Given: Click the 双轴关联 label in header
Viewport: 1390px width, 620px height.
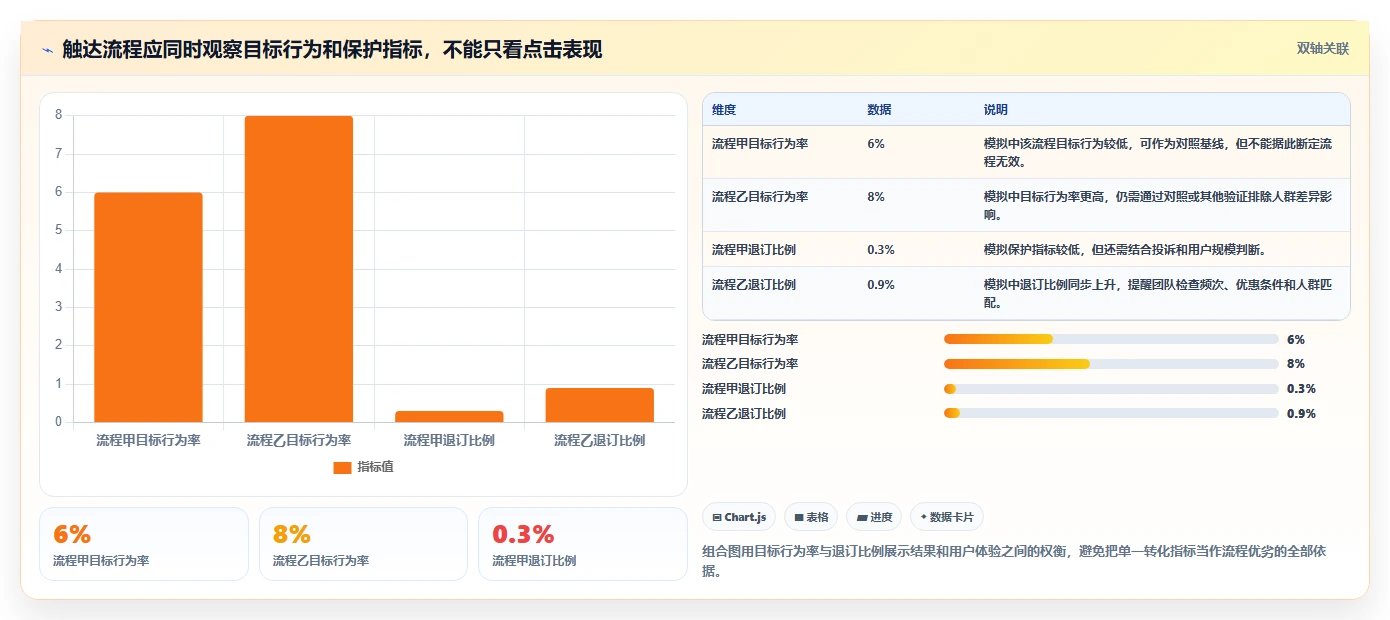Looking at the screenshot, I should click(x=1323, y=49).
